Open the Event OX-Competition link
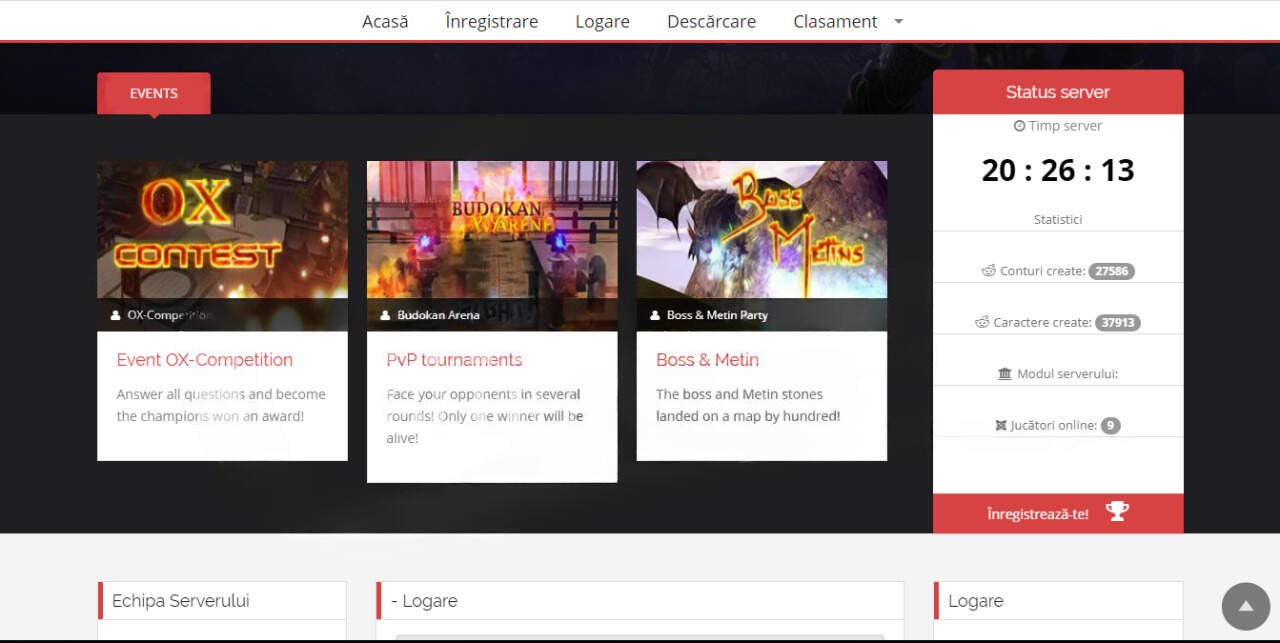This screenshot has height=643, width=1280. [x=203, y=359]
